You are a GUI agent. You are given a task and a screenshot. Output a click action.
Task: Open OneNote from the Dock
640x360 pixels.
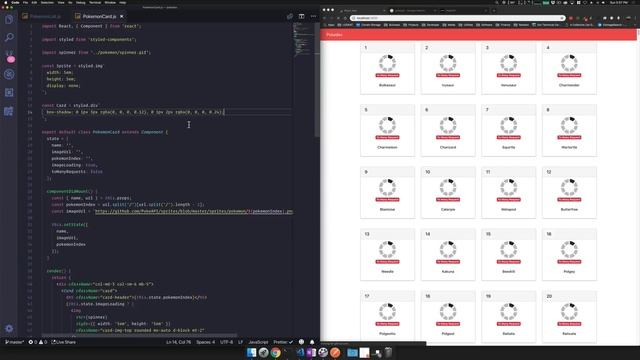point(311,352)
